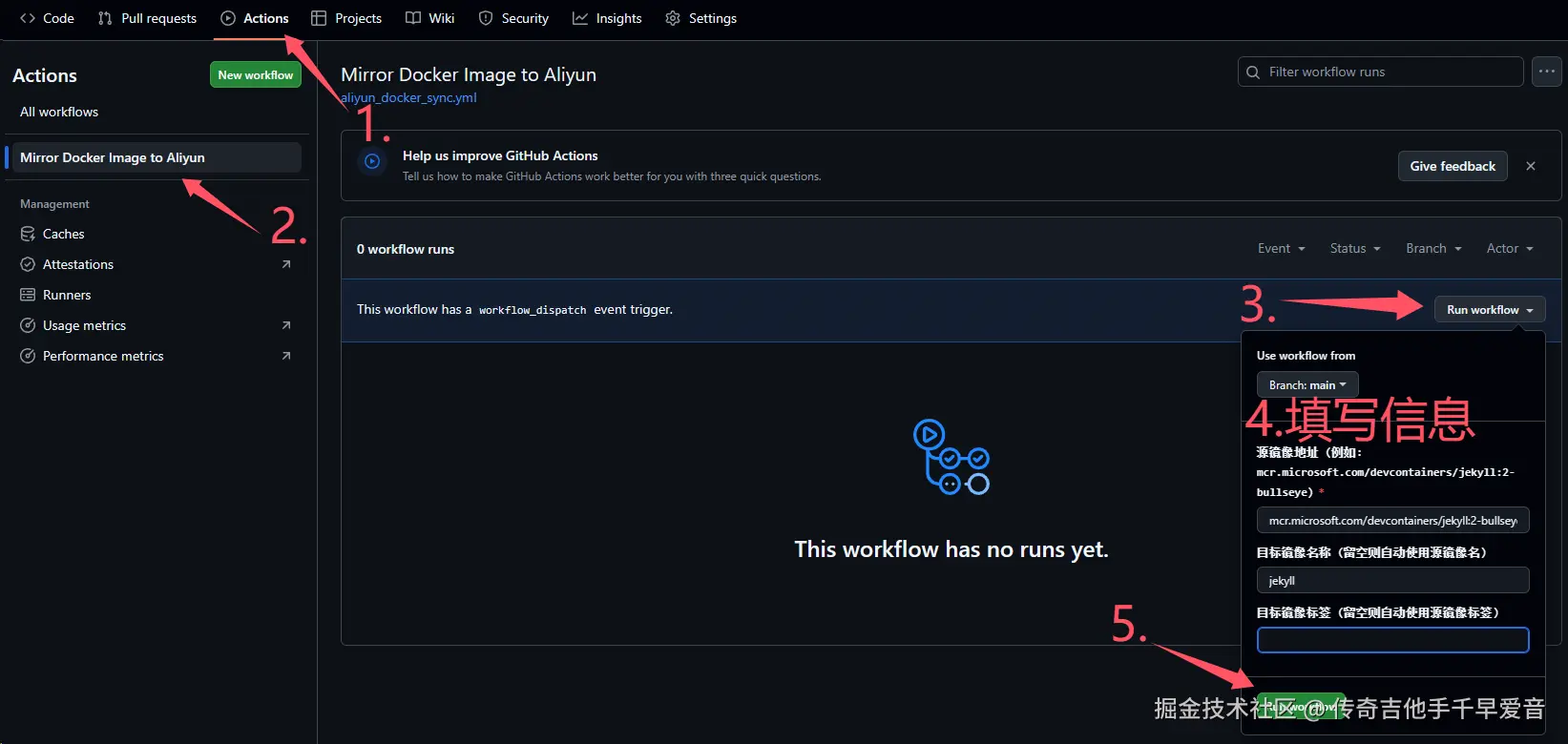
Task: Open the Branch: main selector
Action: (1307, 385)
